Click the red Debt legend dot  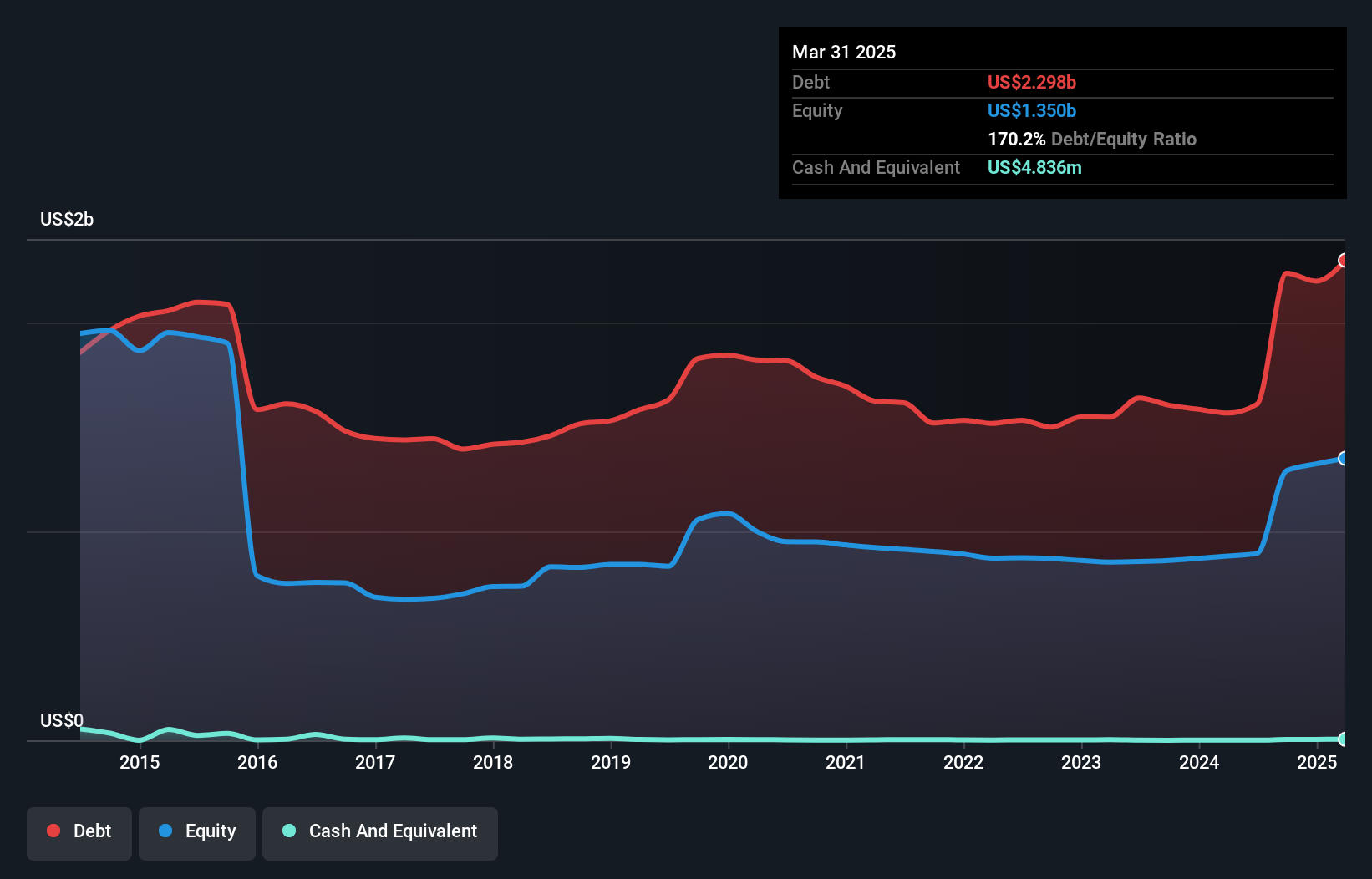pos(53,831)
